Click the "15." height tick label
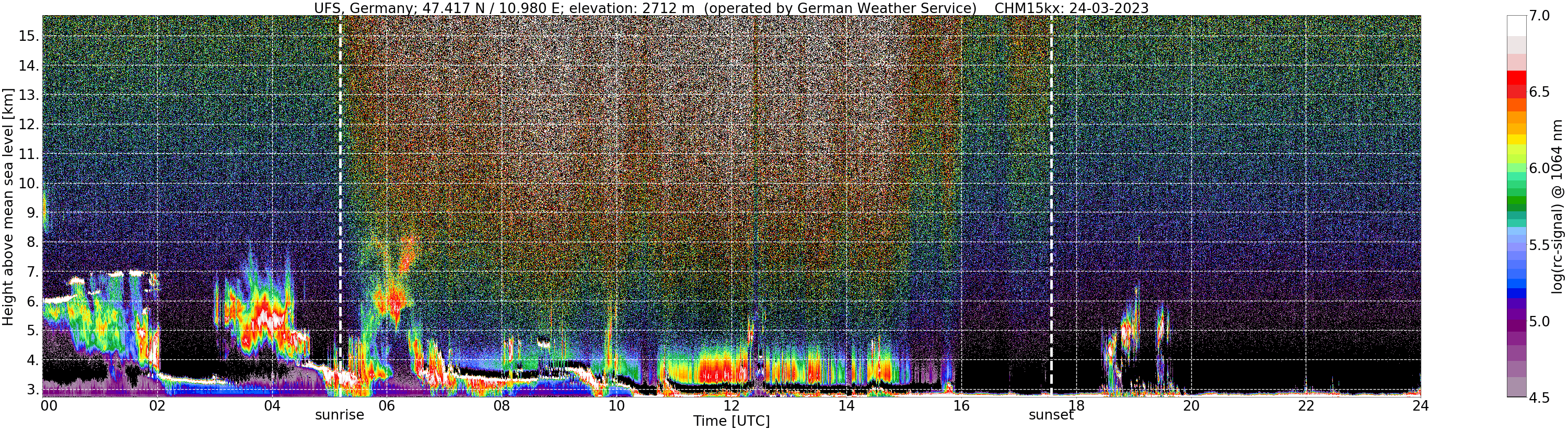The image size is (1568, 431). coord(29,36)
